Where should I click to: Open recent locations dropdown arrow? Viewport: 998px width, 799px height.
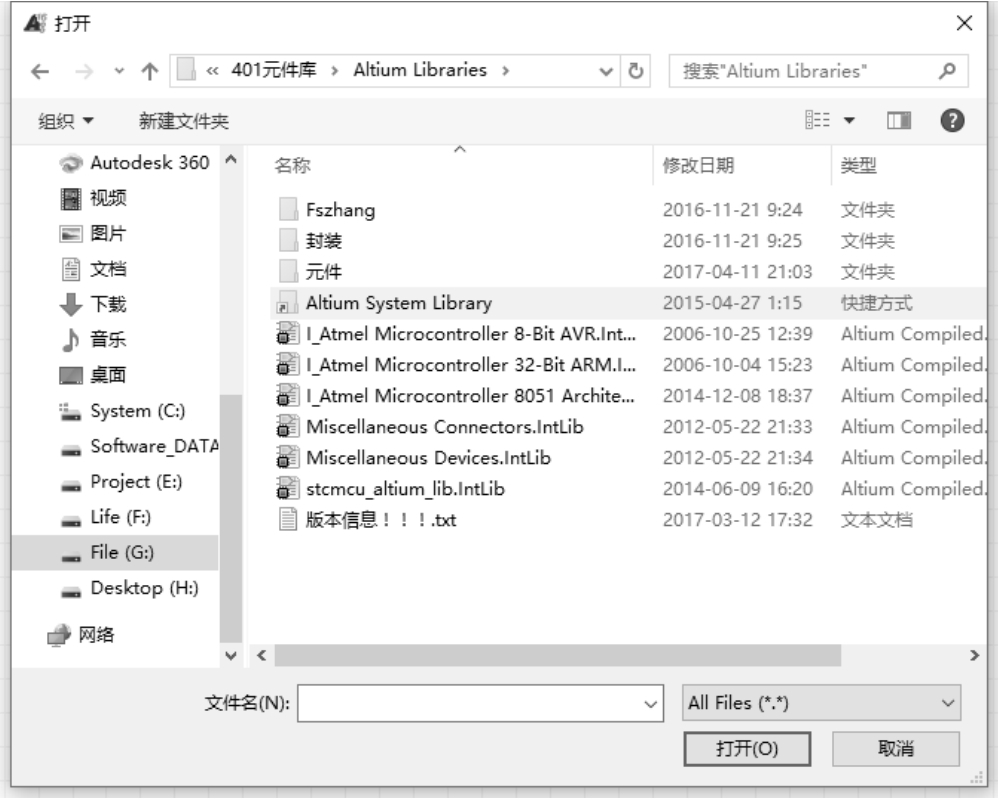pyautogui.click(x=119, y=71)
